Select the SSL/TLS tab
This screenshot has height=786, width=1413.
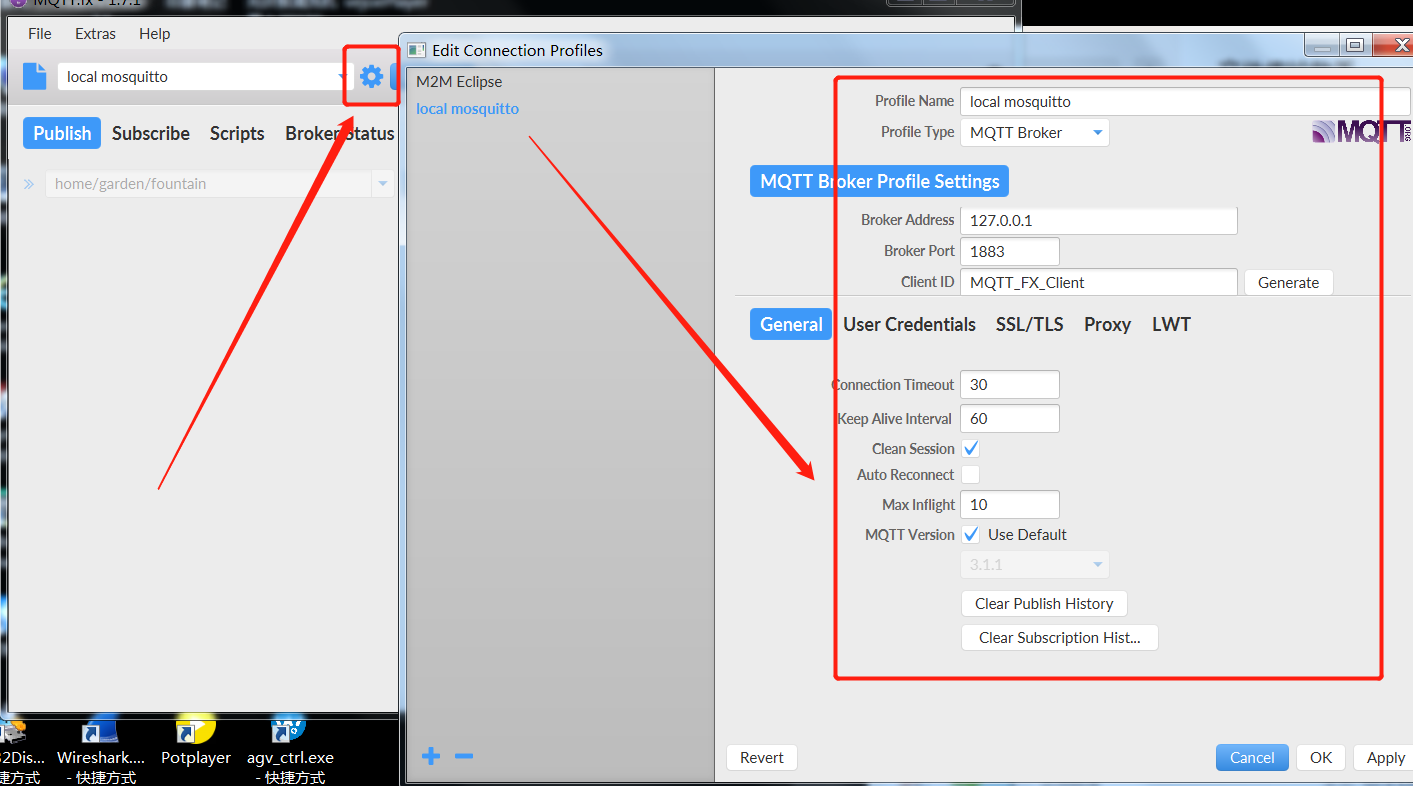[x=1029, y=324]
